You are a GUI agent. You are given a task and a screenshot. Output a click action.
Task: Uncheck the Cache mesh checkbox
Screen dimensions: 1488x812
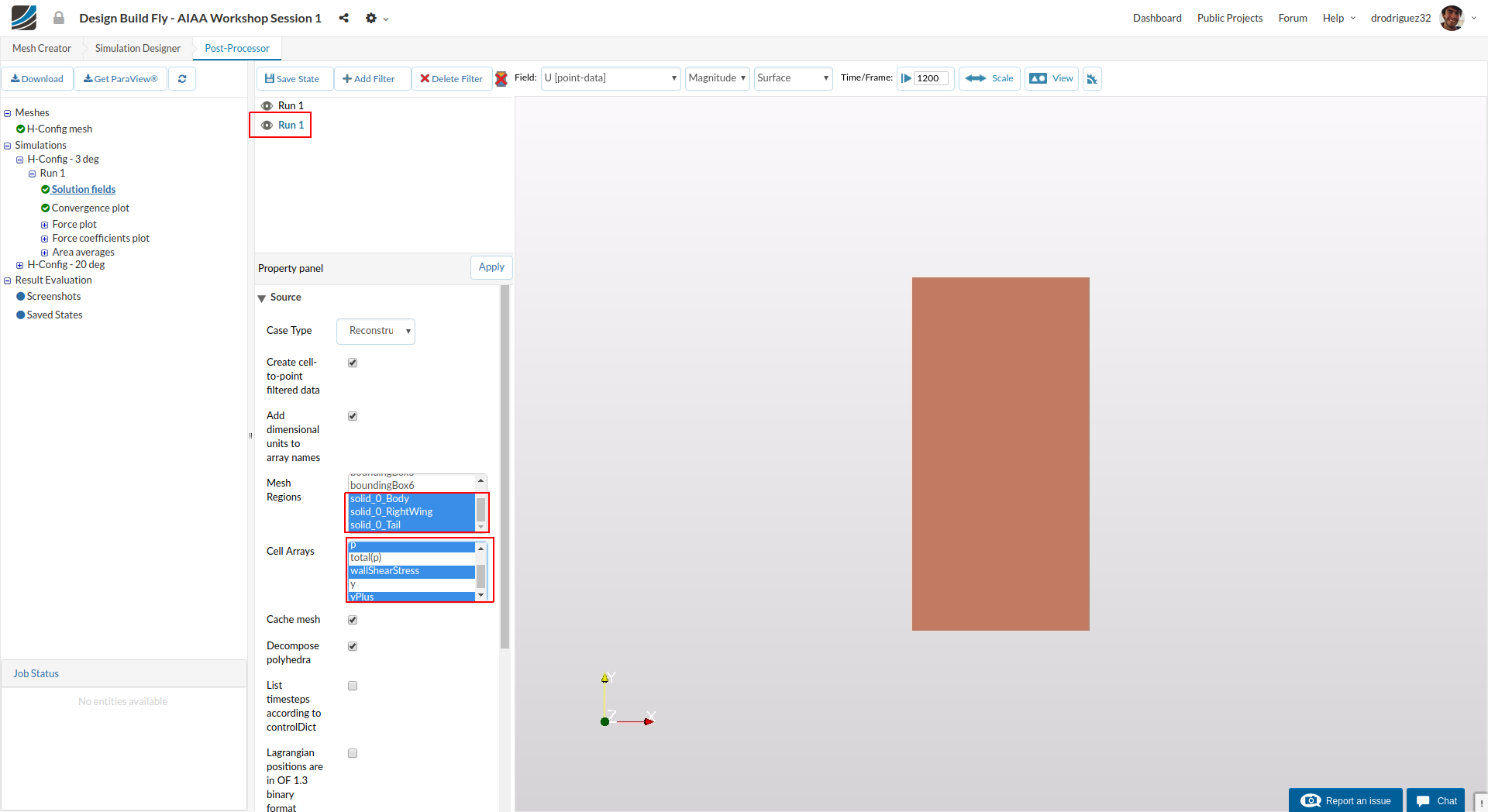pyautogui.click(x=353, y=620)
